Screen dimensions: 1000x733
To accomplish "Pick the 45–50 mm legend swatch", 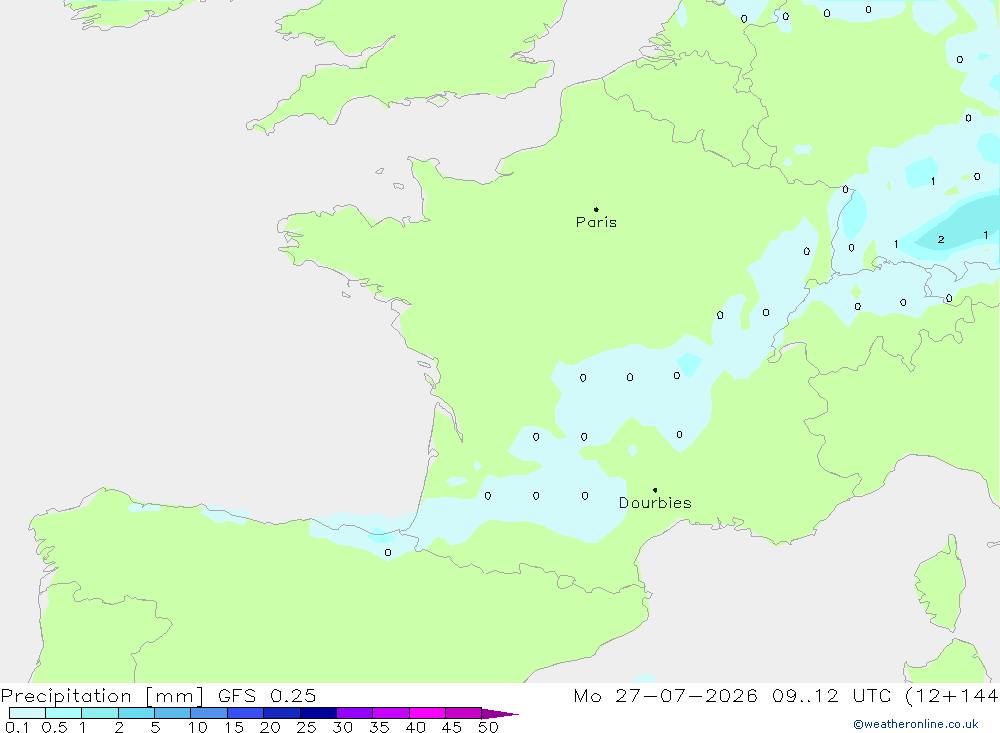I will pyautogui.click(x=464, y=713).
